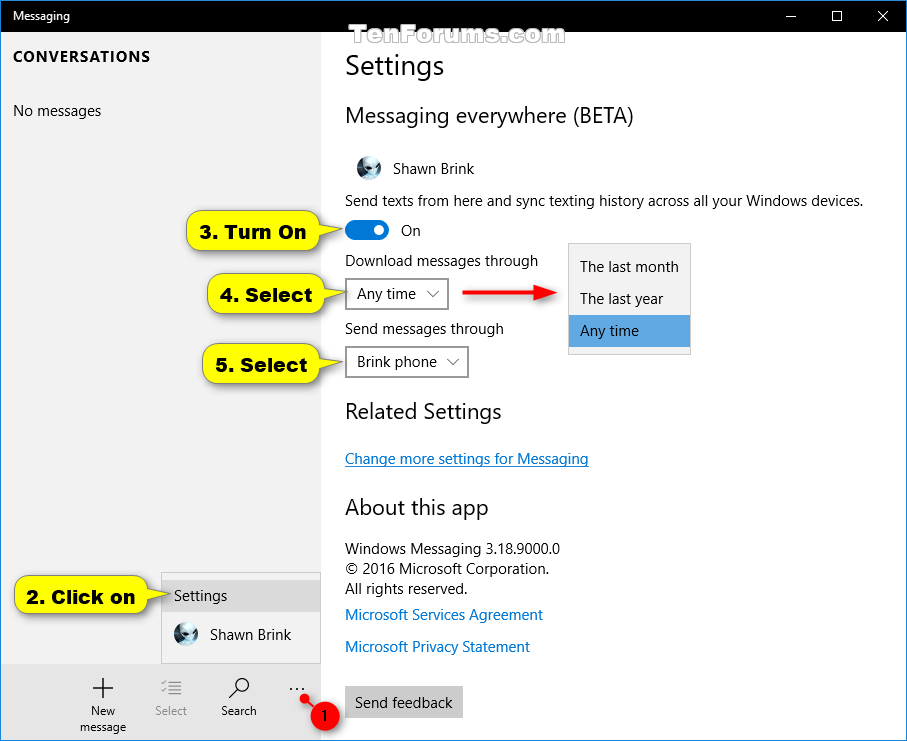Click the No messages text

click(x=57, y=110)
